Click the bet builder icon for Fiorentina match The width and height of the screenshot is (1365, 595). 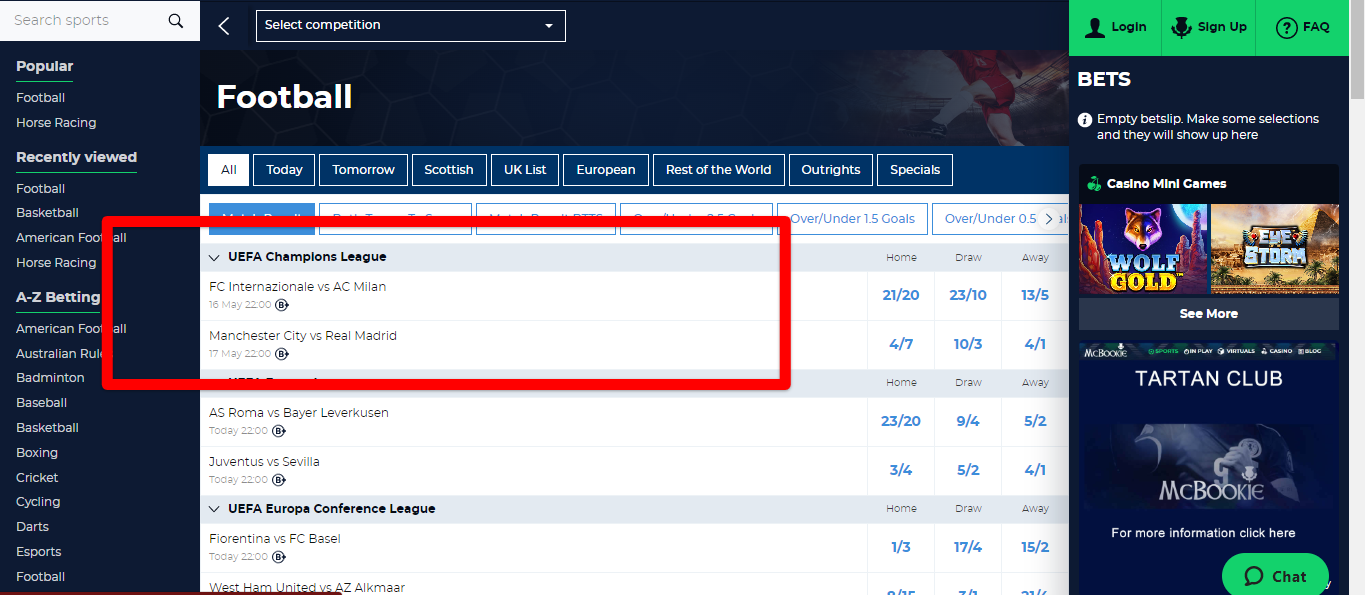click(279, 557)
